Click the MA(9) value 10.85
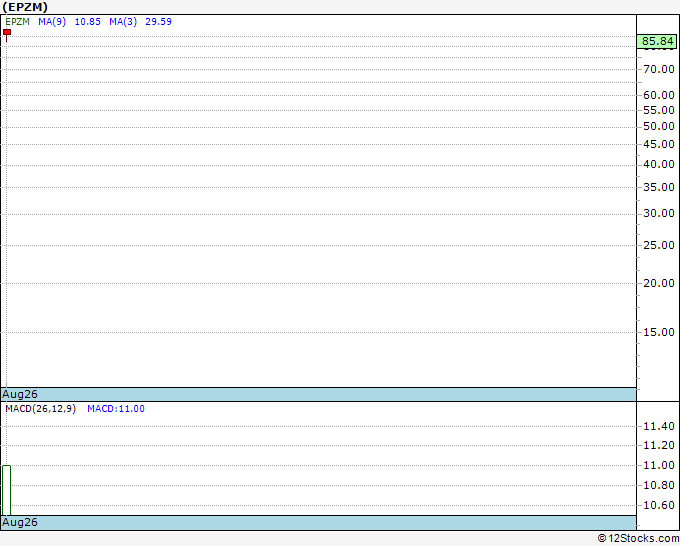This screenshot has height=546, width=680. tap(88, 22)
